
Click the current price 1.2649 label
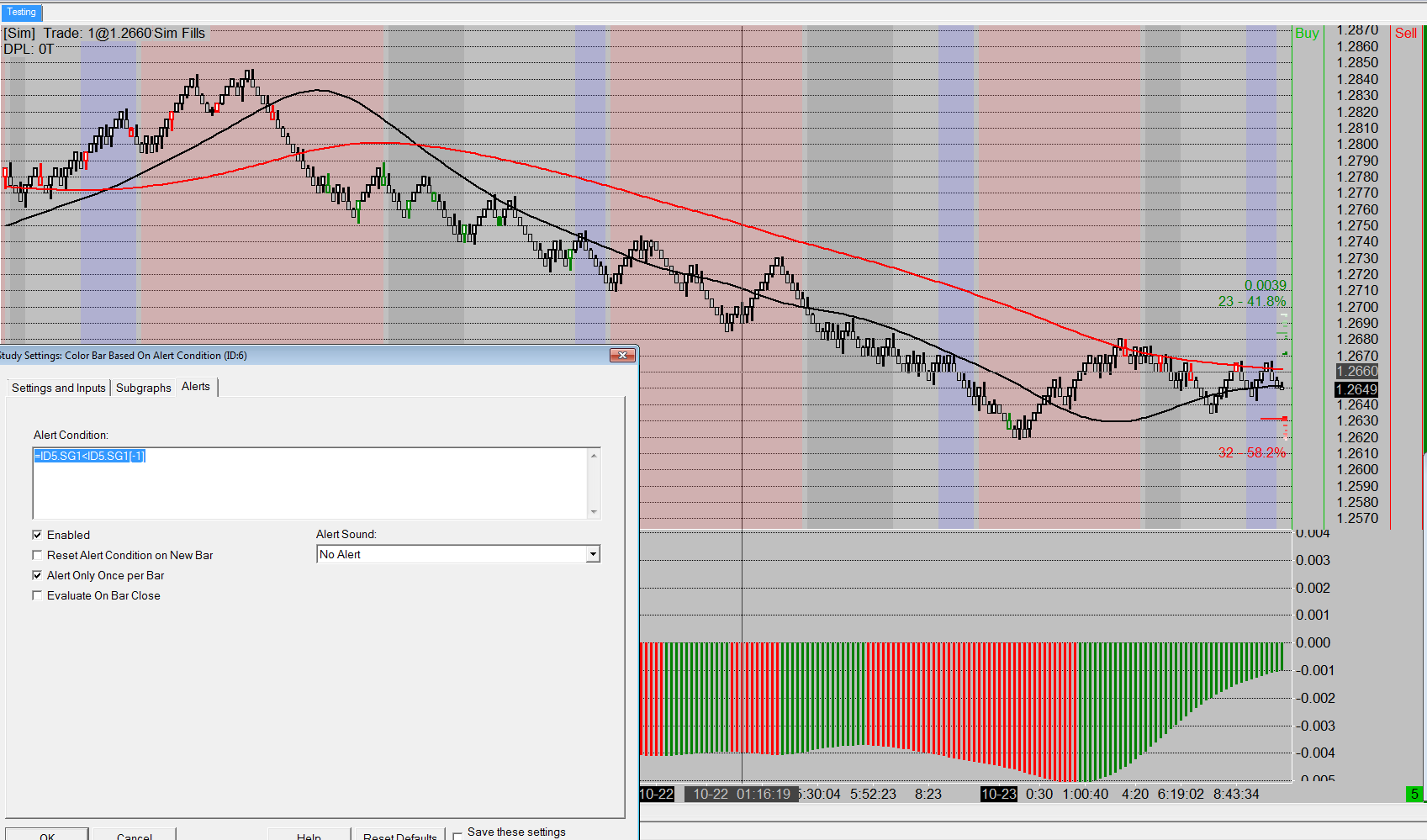coord(1357,389)
